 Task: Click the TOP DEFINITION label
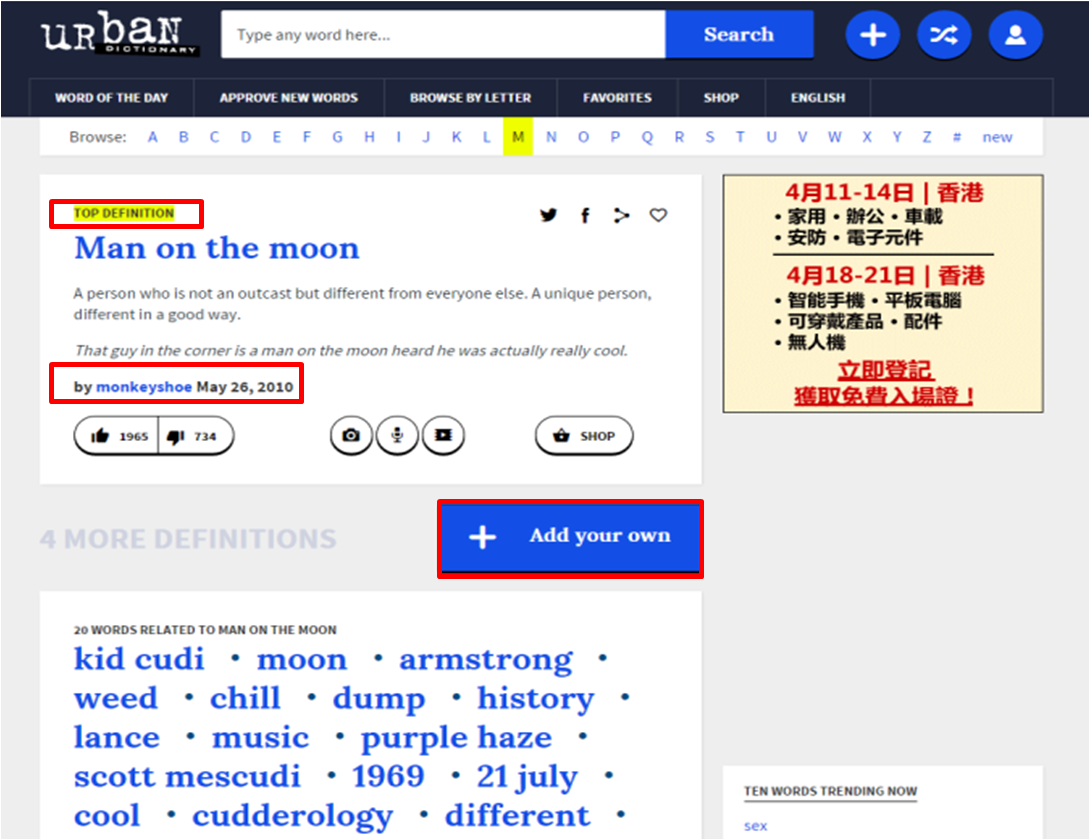[124, 213]
